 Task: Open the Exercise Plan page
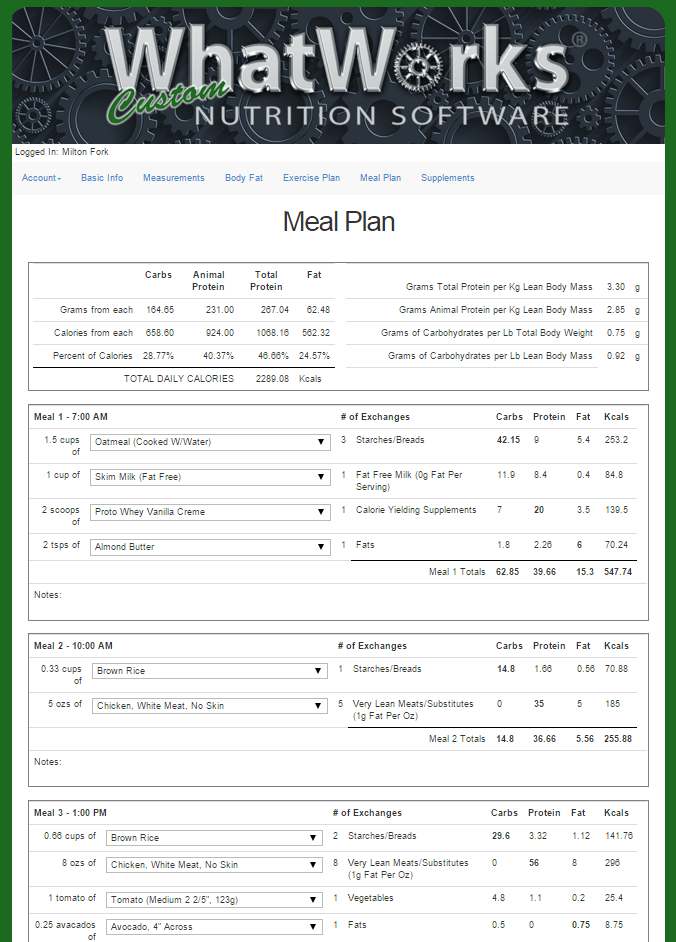click(x=311, y=178)
